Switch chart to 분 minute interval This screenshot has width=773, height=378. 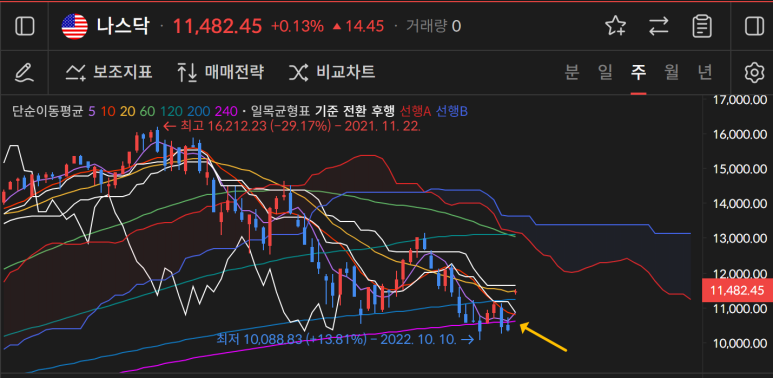click(571, 72)
